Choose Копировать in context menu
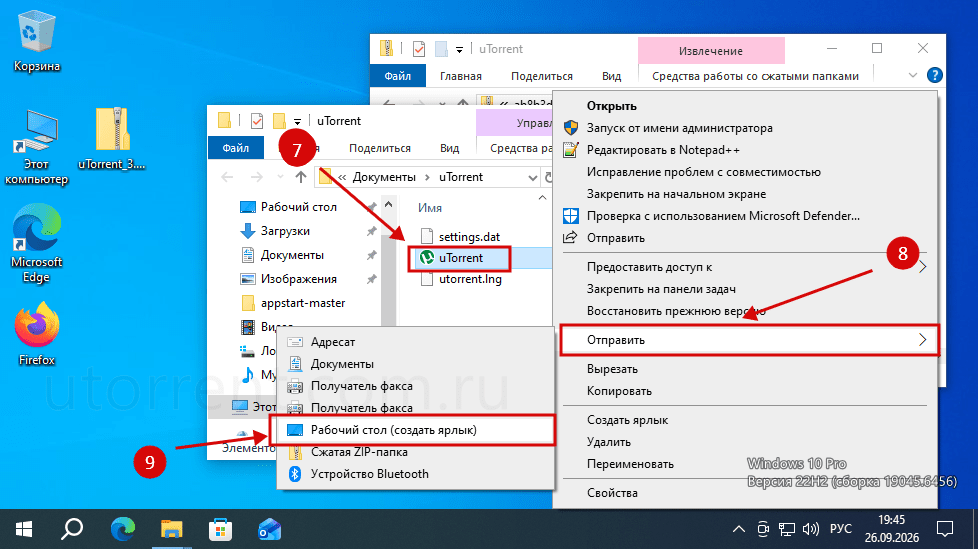The width and height of the screenshot is (978, 549). click(745, 391)
